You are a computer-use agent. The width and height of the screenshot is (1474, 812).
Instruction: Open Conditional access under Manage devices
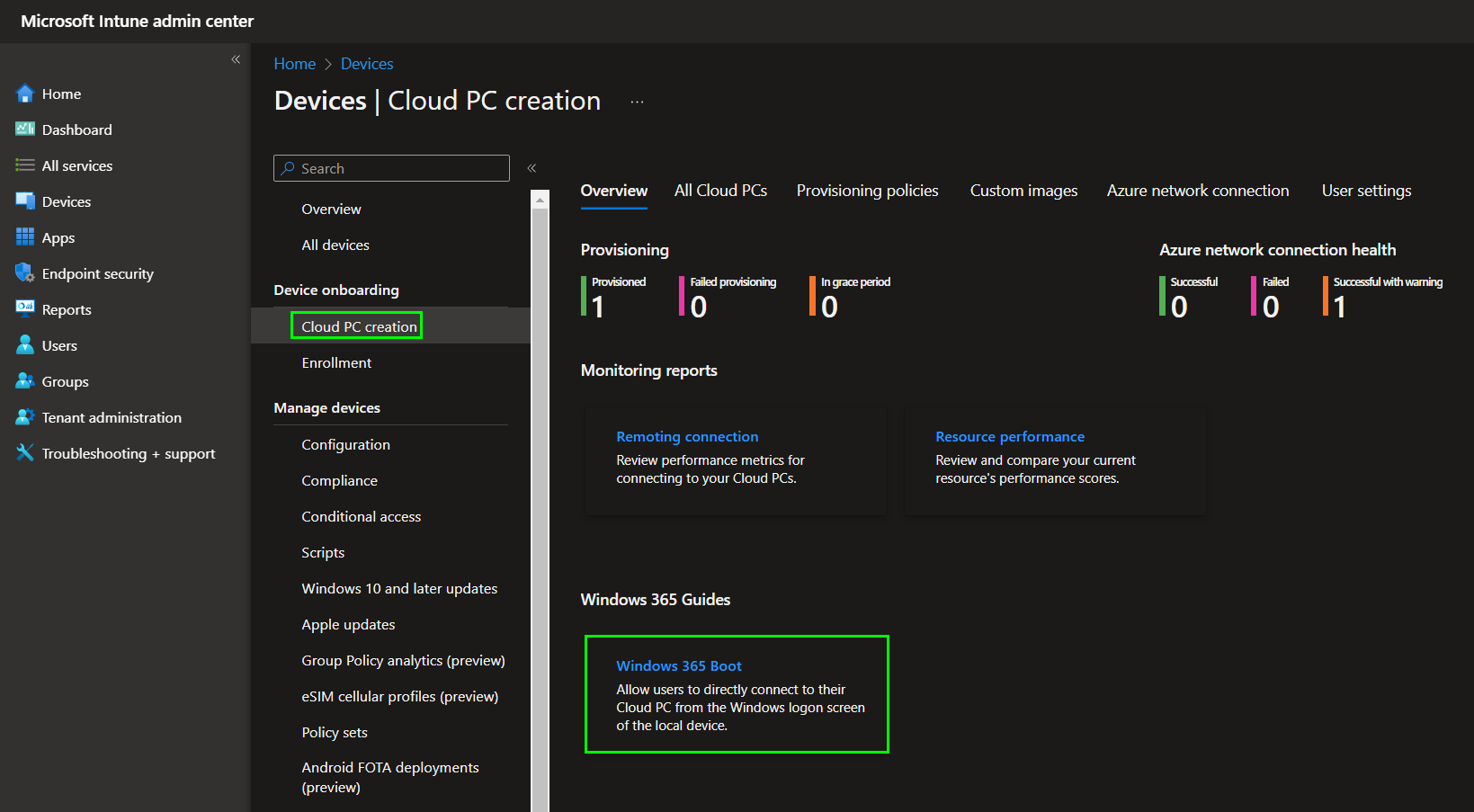[361, 516]
